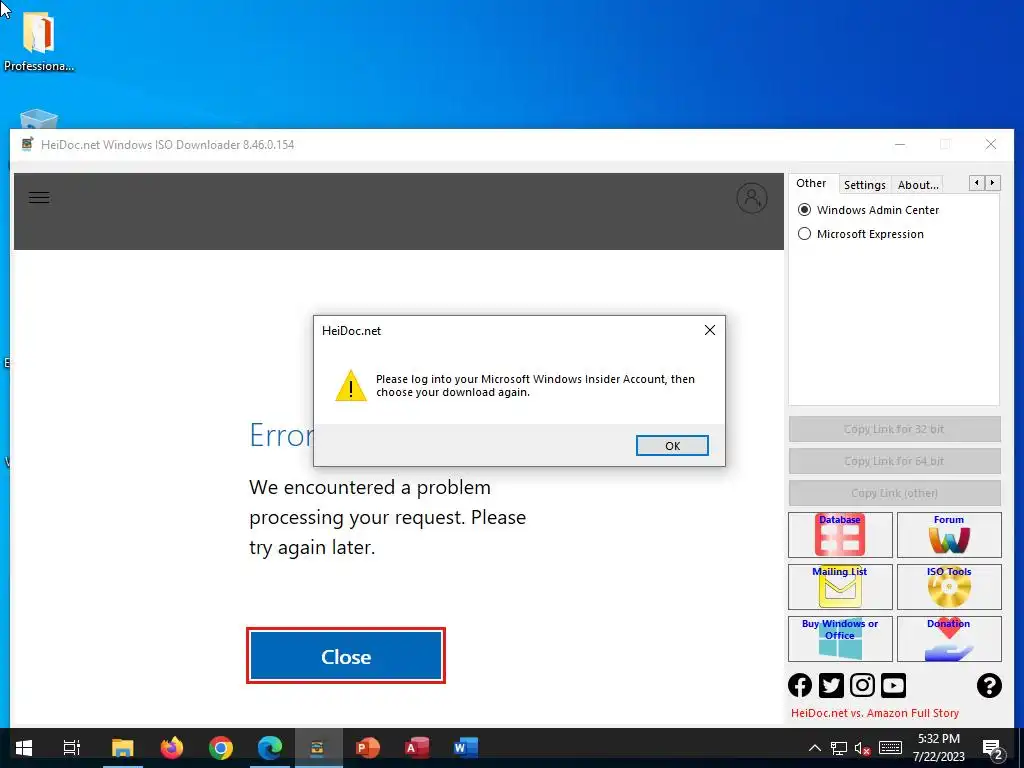This screenshot has width=1024, height=768.
Task: Open the Donation tile
Action: (949, 639)
